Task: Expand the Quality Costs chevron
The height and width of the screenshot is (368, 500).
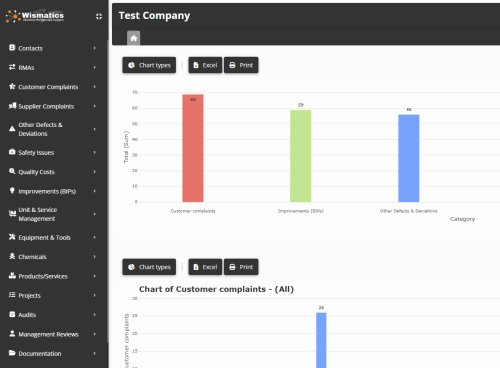Action: (95, 172)
